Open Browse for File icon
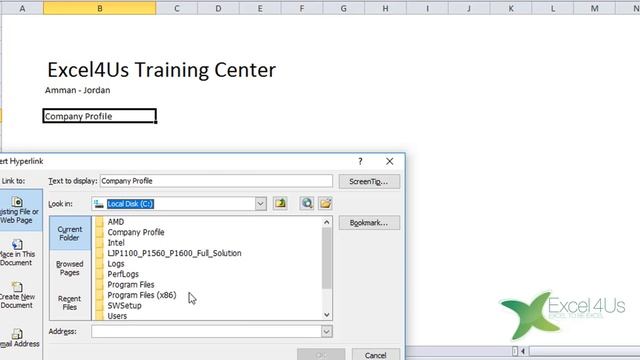The image size is (640, 360). click(x=325, y=203)
